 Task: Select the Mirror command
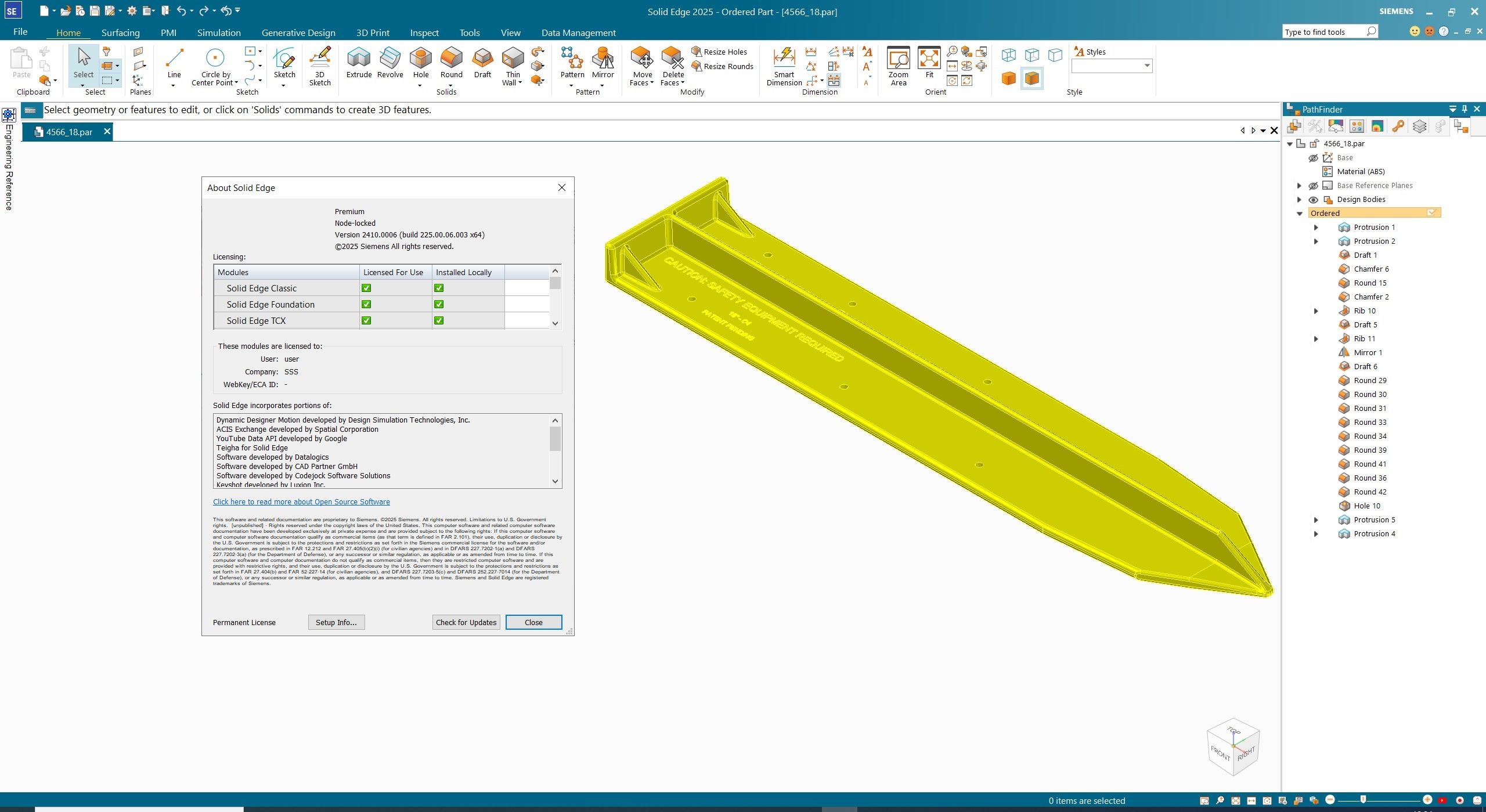point(603,64)
